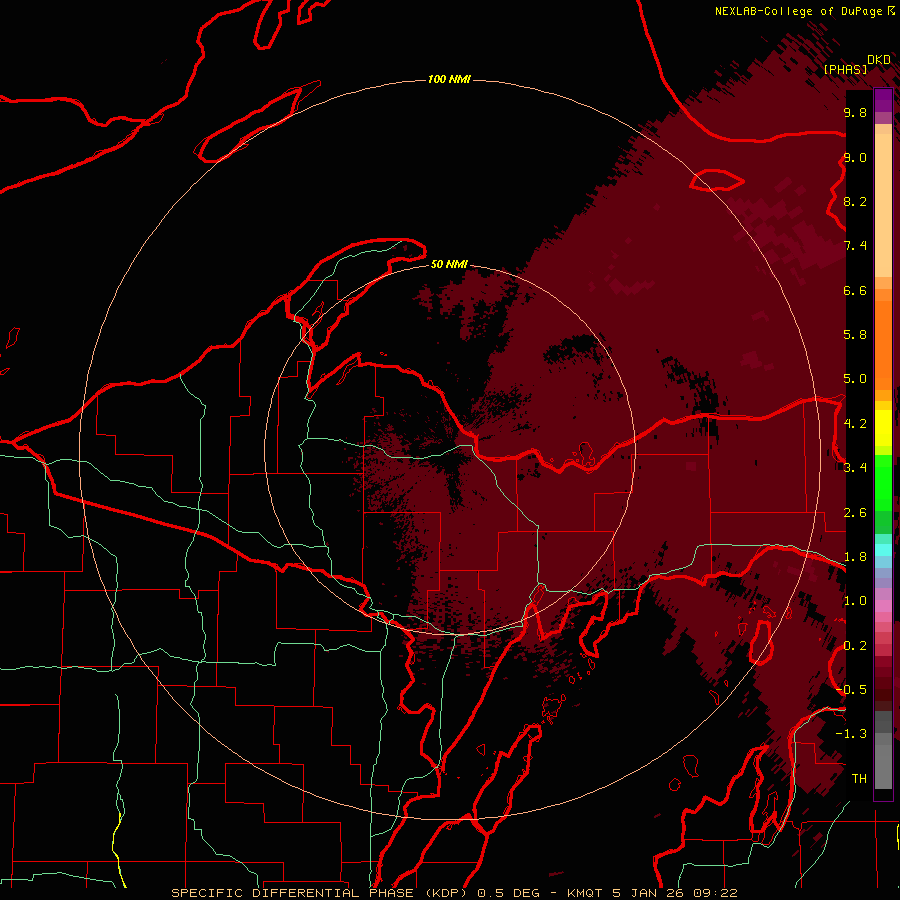The height and width of the screenshot is (900, 900).
Task: Click the 5.8 scale value
Action: pyautogui.click(x=855, y=335)
